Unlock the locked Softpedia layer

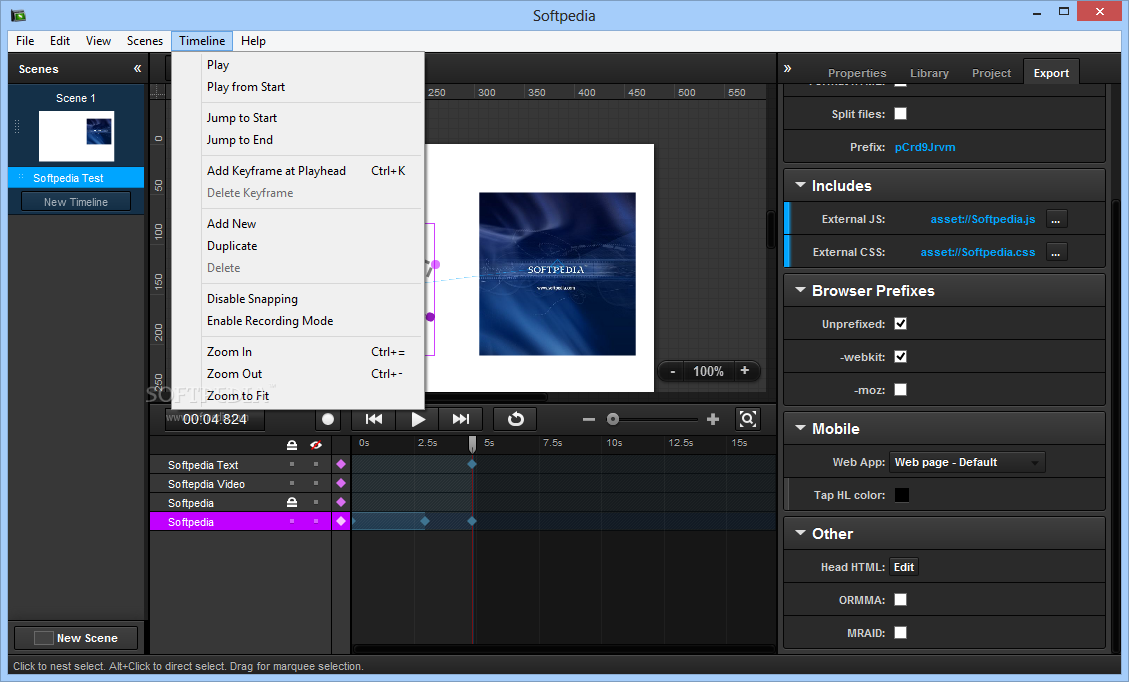point(292,502)
